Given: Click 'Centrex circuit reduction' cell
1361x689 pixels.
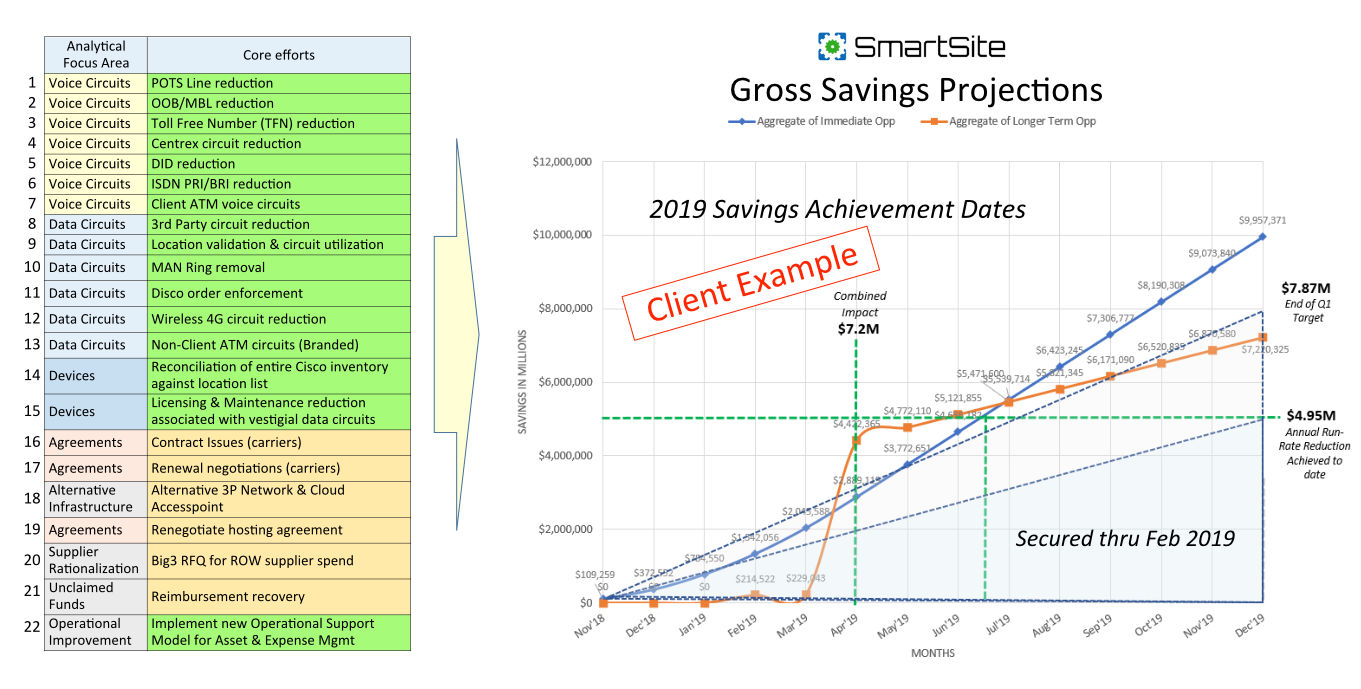Looking at the screenshot, I should coord(279,143).
